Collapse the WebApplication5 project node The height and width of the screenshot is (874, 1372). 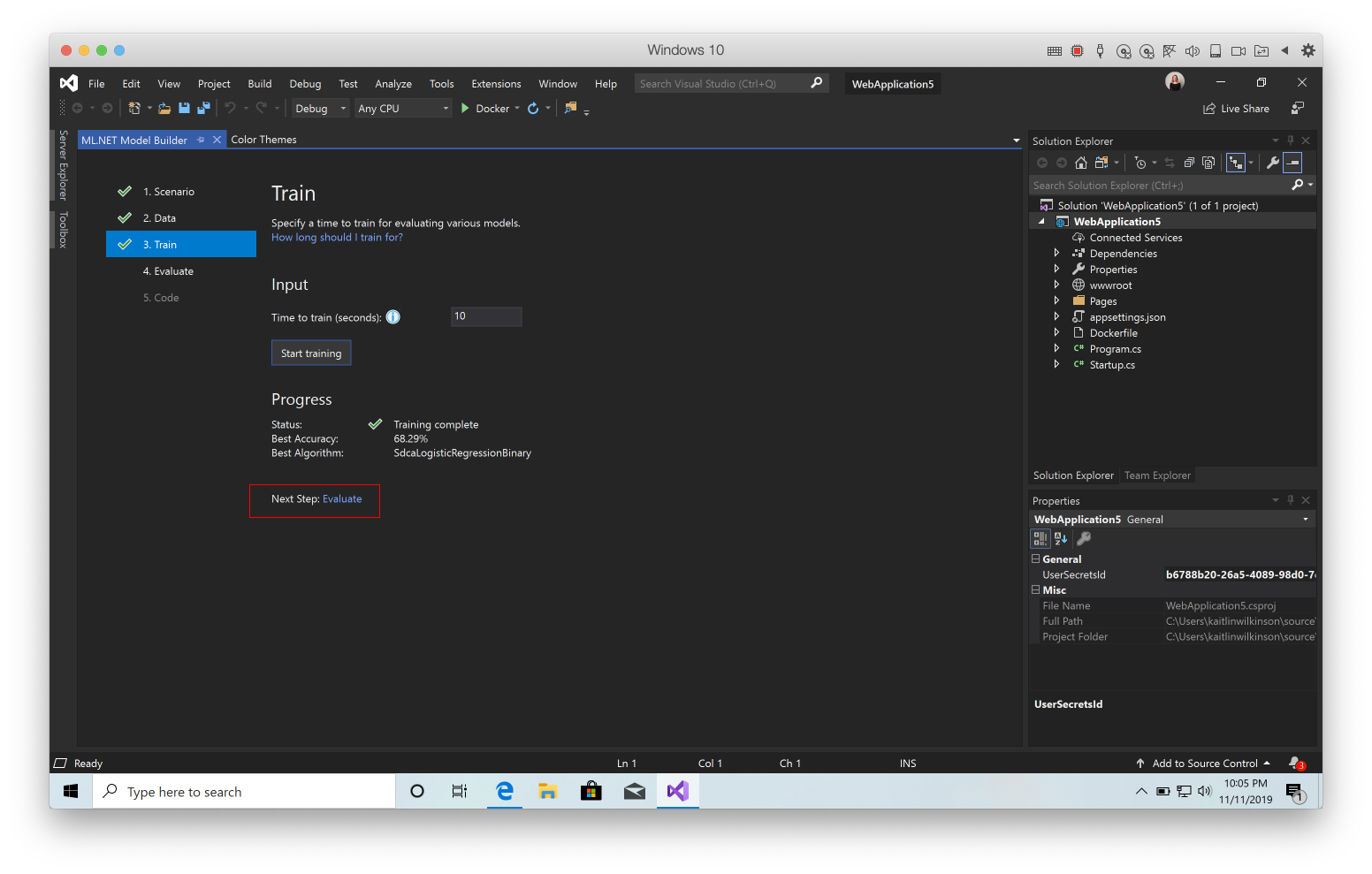click(1040, 220)
